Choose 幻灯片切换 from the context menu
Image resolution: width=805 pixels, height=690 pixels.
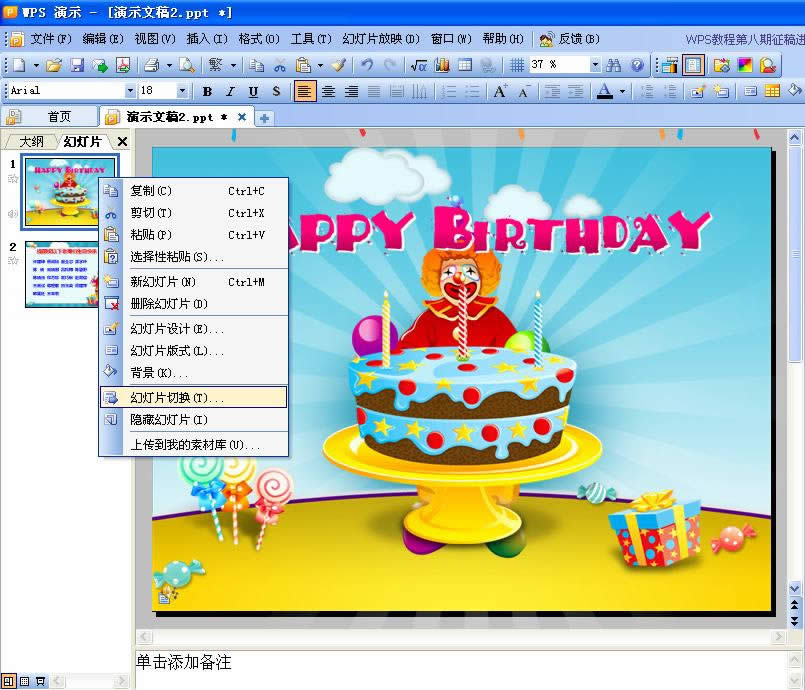177,397
